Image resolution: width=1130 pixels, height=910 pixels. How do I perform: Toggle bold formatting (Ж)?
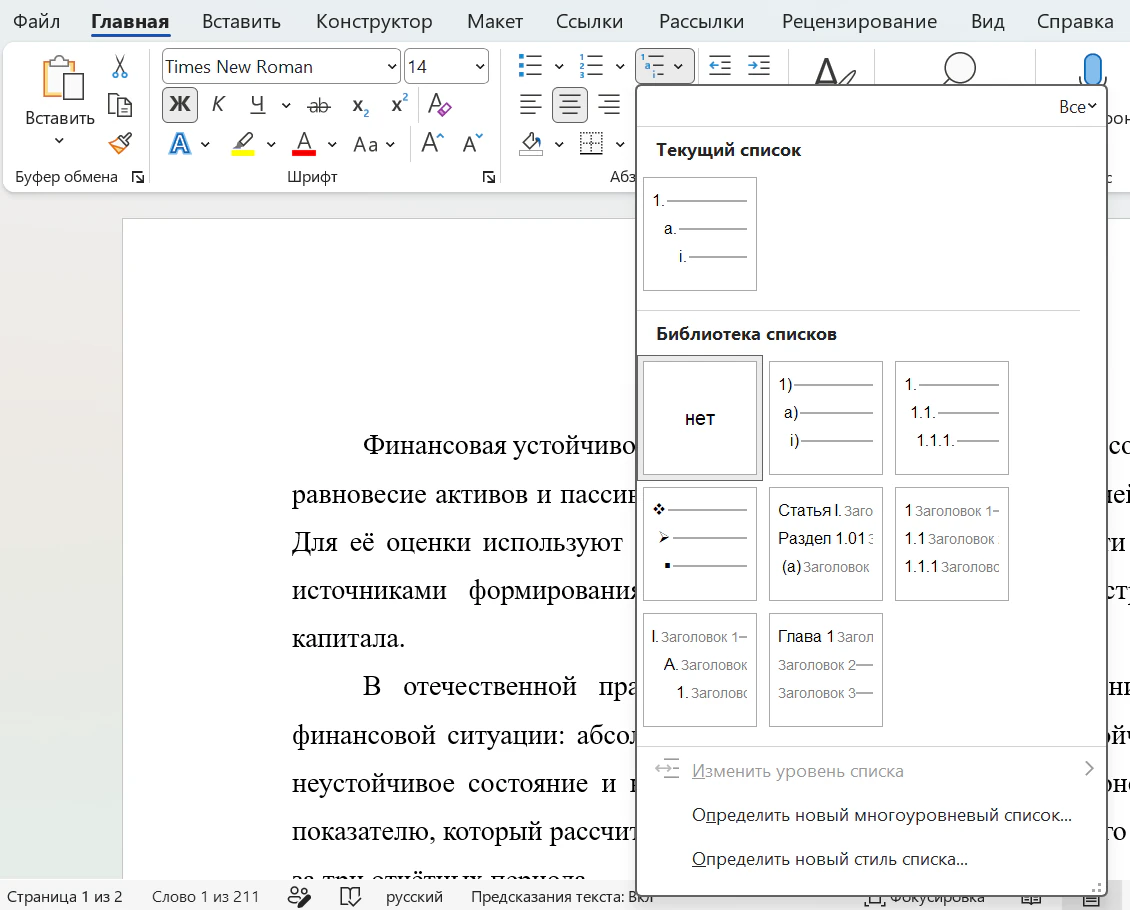[180, 105]
